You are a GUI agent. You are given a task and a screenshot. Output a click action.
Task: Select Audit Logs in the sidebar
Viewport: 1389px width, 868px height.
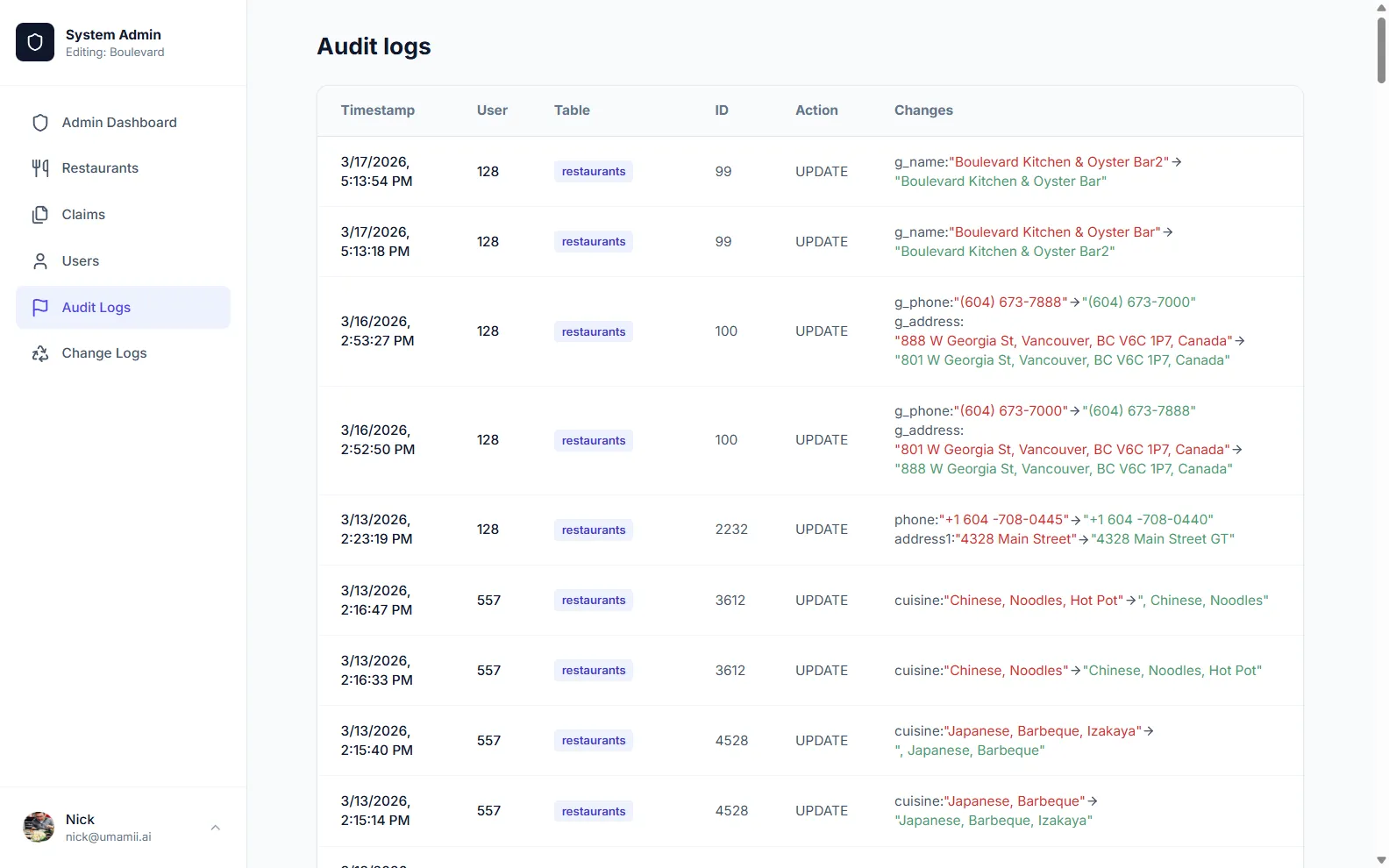pos(123,308)
